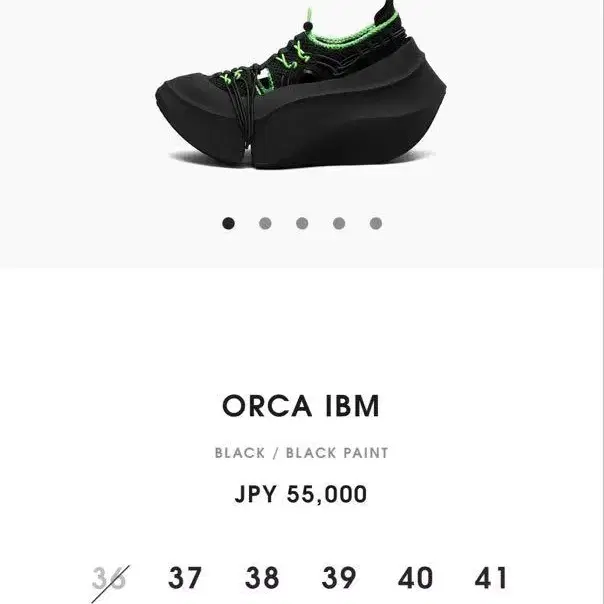Click the ORCA IBM product title

pyautogui.click(x=301, y=406)
